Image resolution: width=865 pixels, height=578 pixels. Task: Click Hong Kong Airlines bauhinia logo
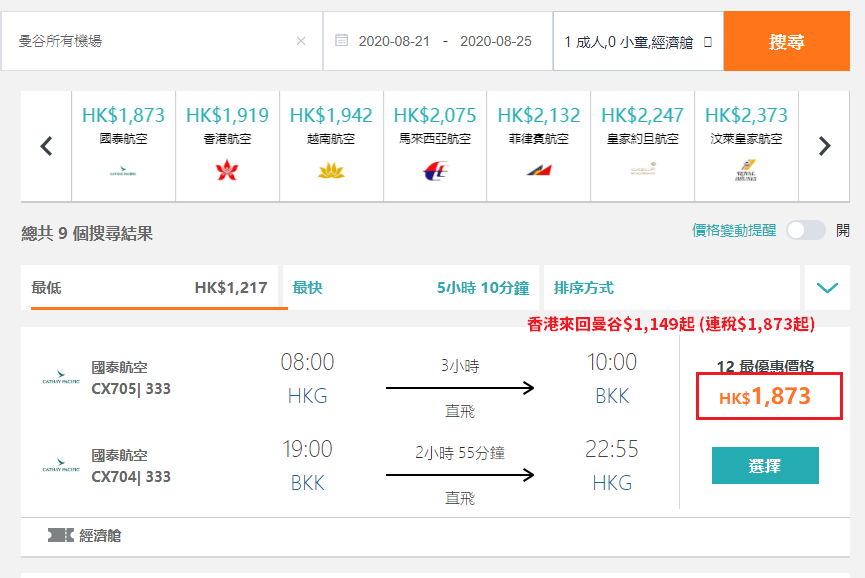[x=227, y=170]
